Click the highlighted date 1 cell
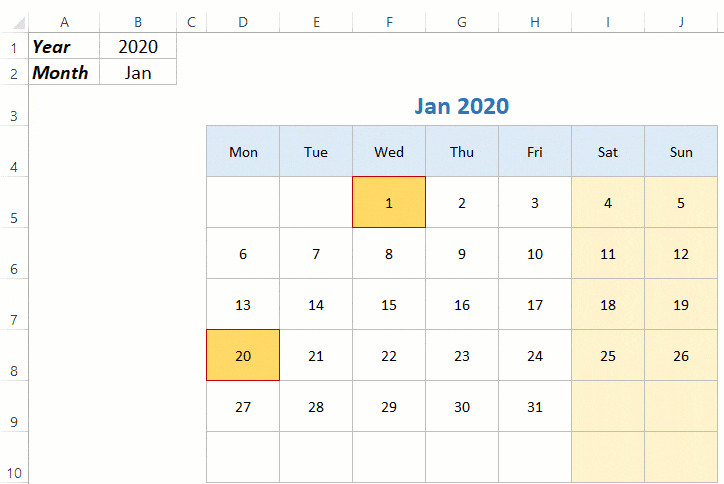724x484 pixels. 389,203
